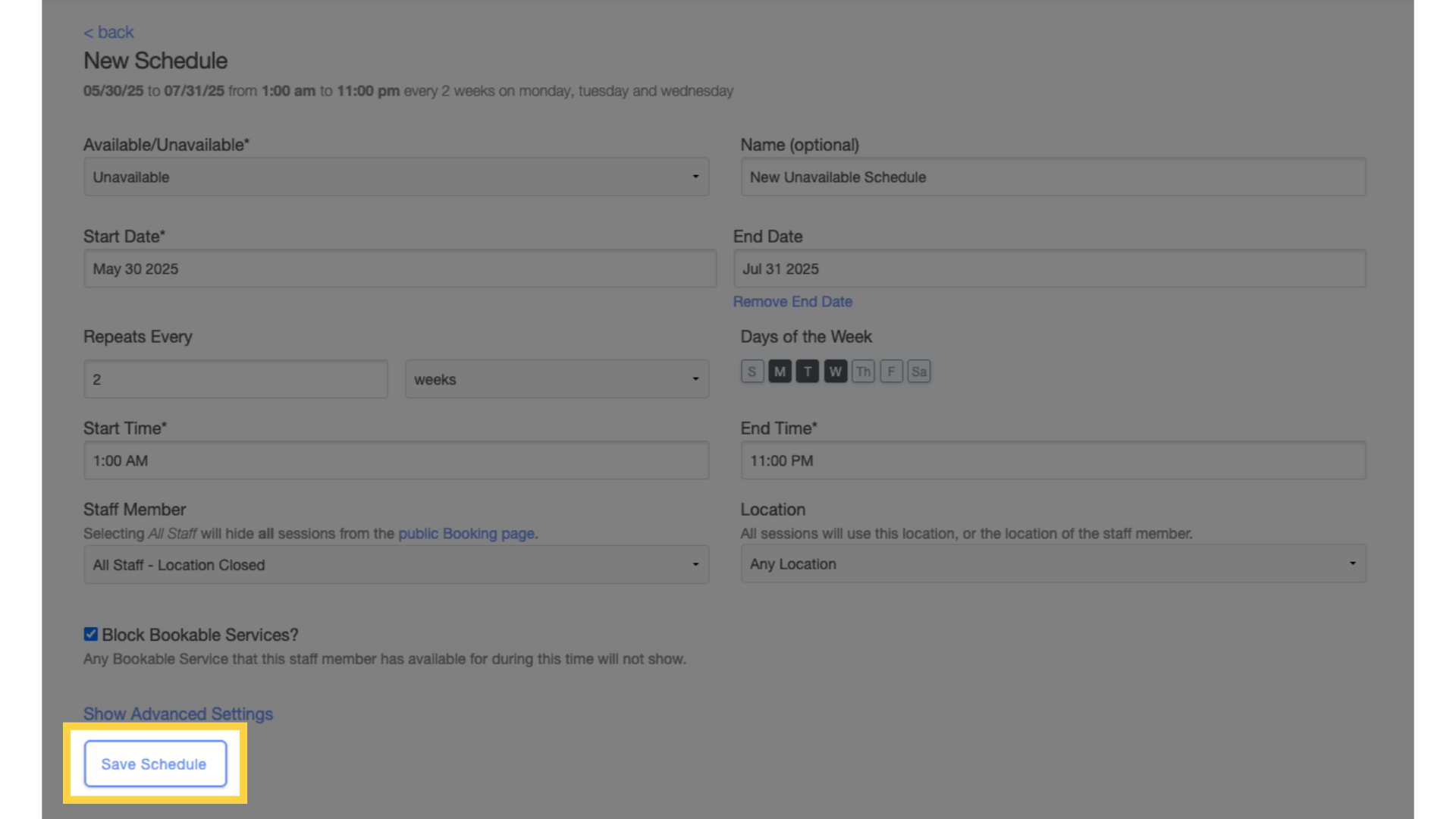Click the Save Schedule button

coord(155,764)
